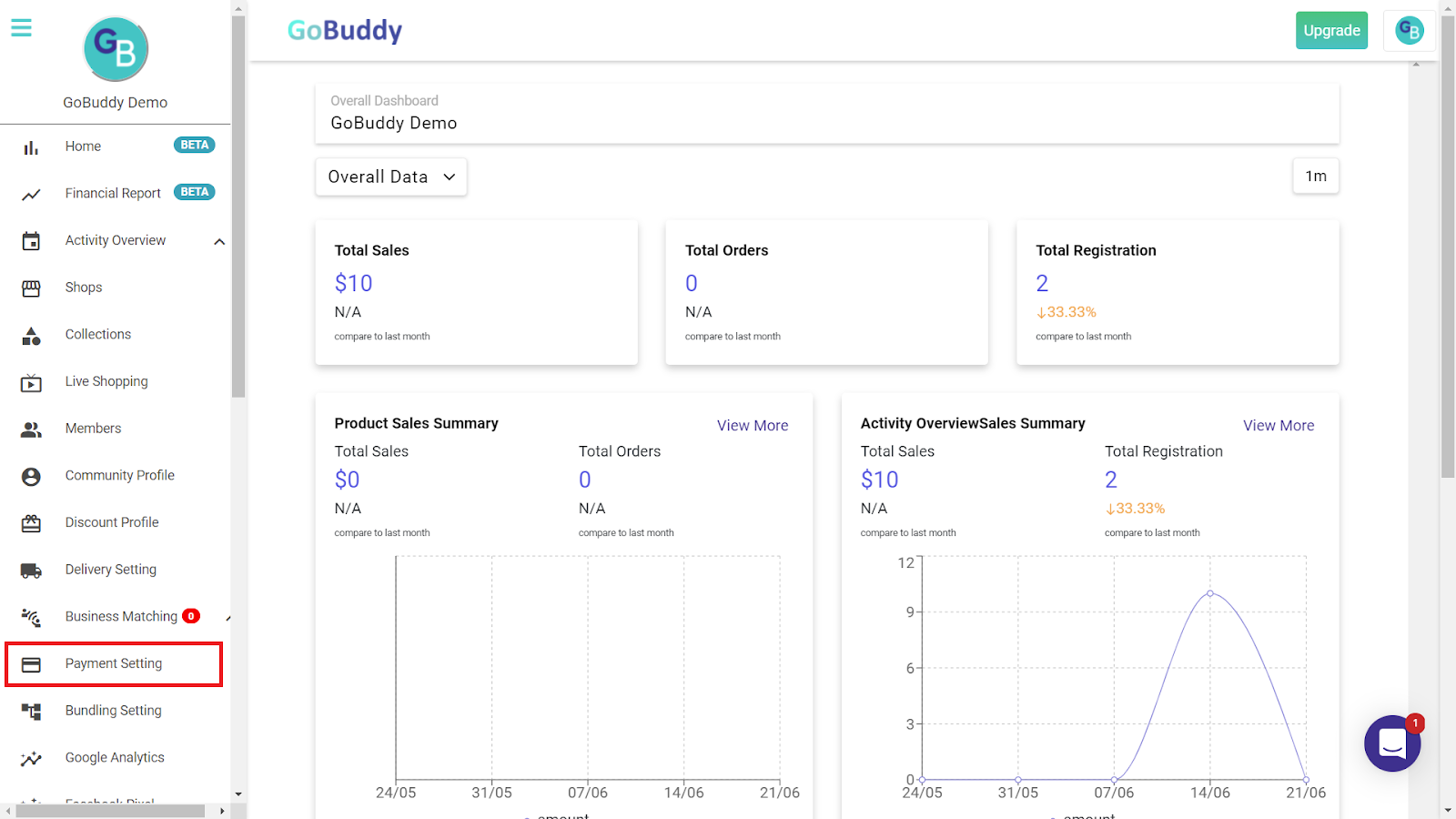Click the sidebar scroll down arrow
The image size is (1456, 819).
(238, 794)
